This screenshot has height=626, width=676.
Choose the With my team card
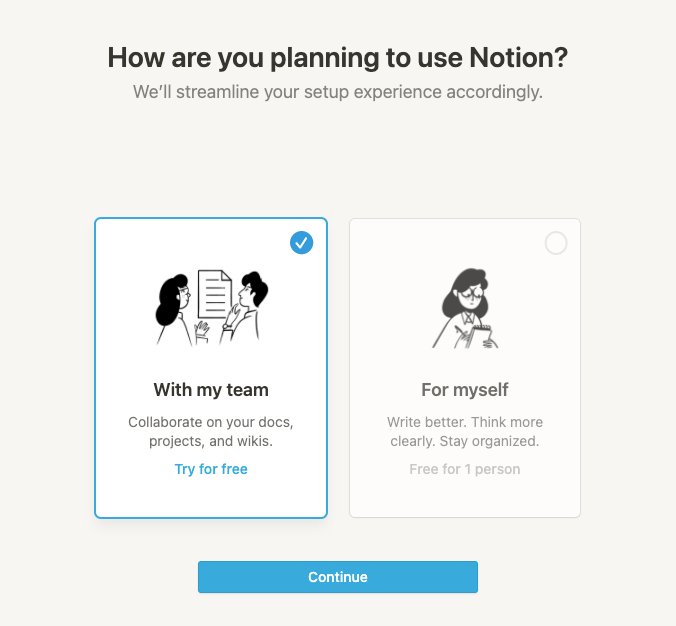(211, 368)
